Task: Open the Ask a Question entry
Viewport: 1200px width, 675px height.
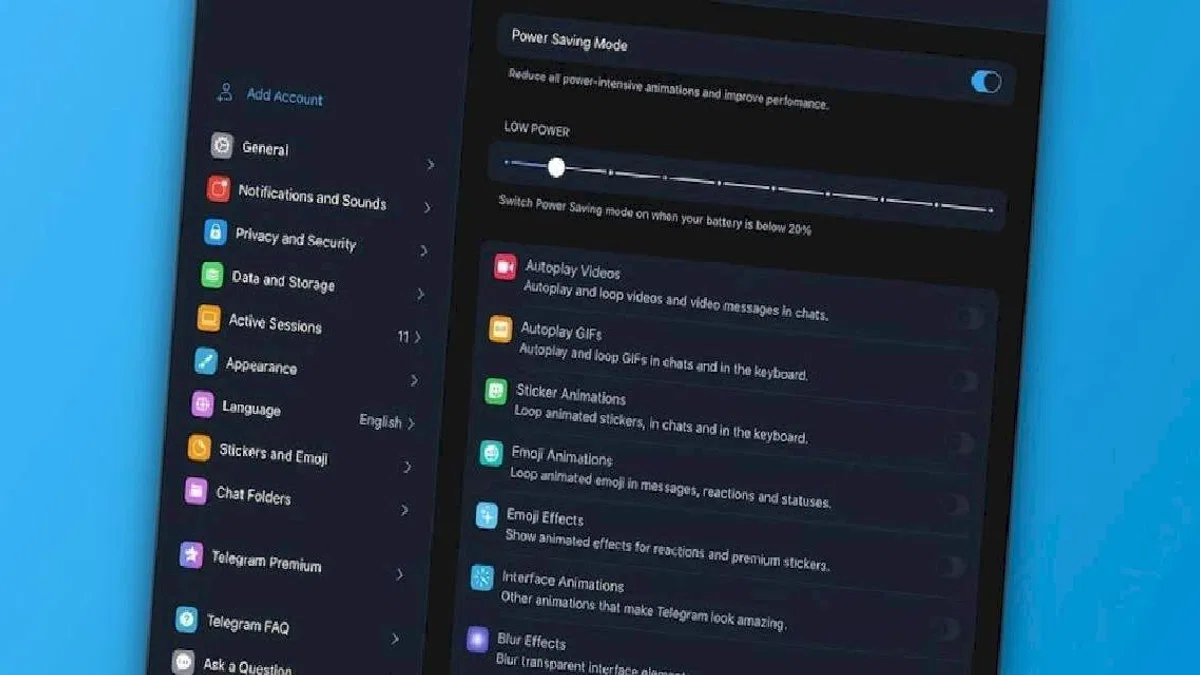Action: pyautogui.click(x=247, y=666)
